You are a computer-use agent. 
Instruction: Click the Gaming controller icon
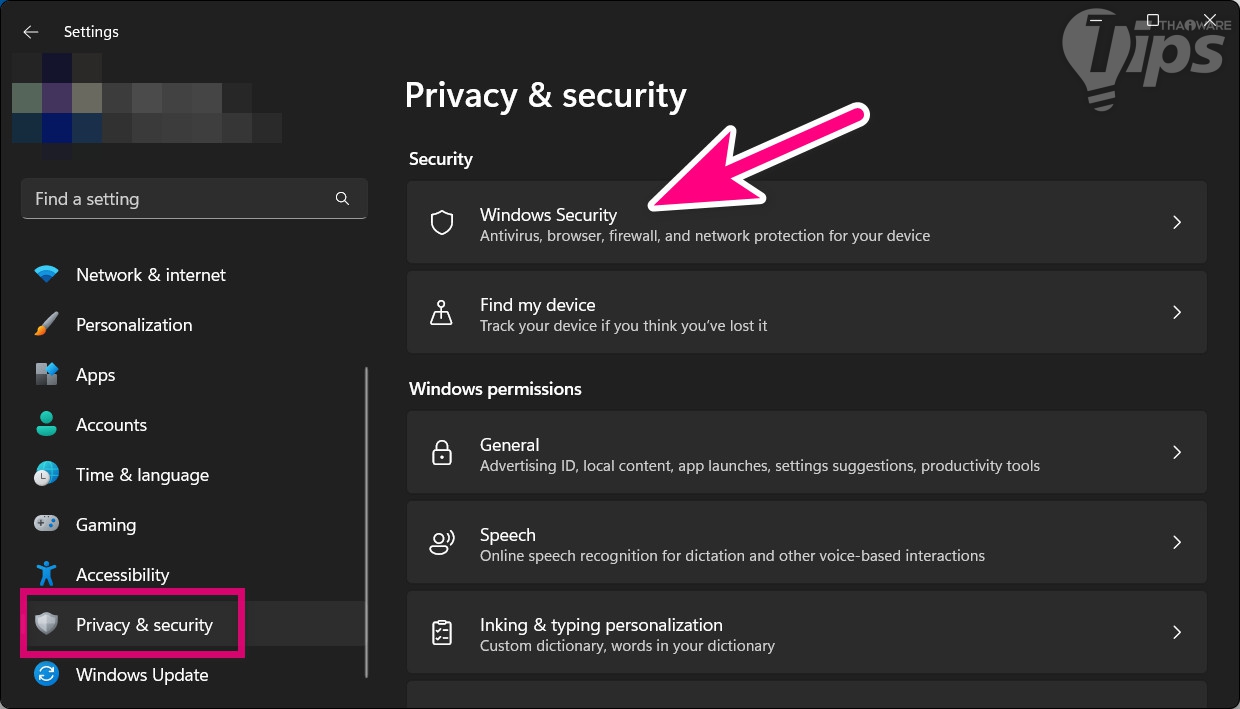[46, 524]
